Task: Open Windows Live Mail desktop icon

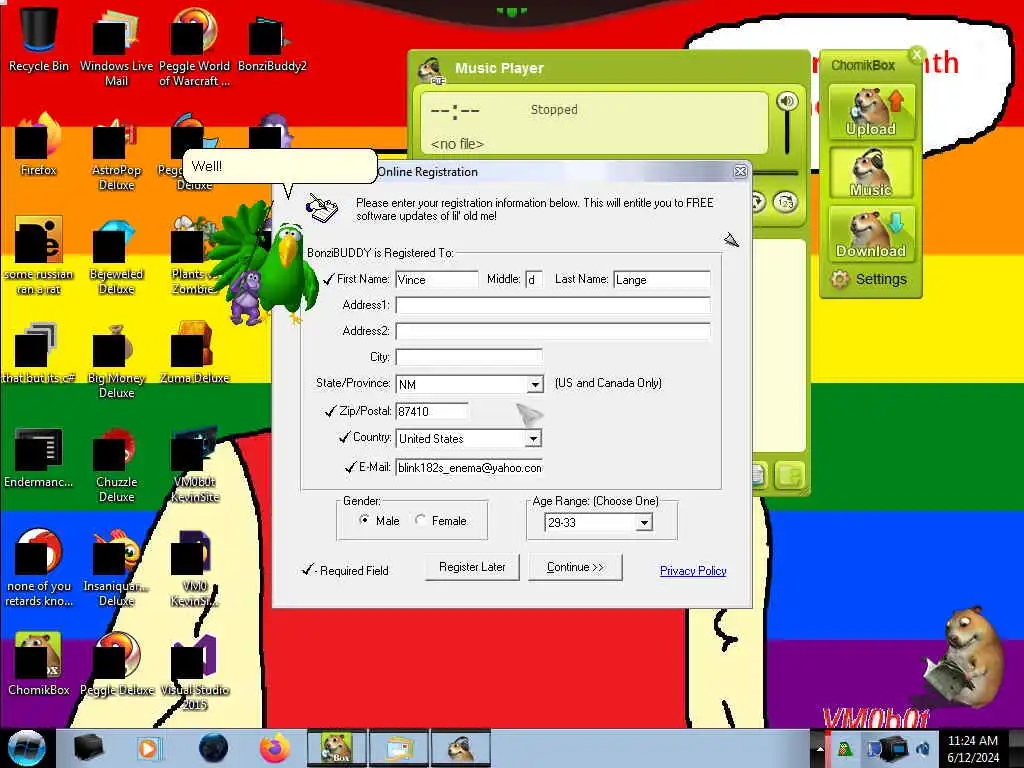Action: [116, 47]
